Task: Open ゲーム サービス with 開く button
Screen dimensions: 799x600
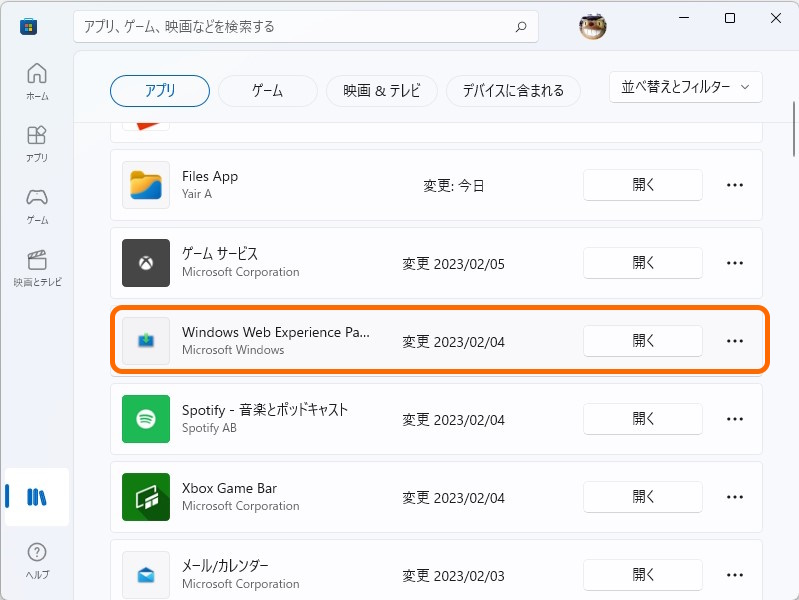Action: click(x=643, y=263)
